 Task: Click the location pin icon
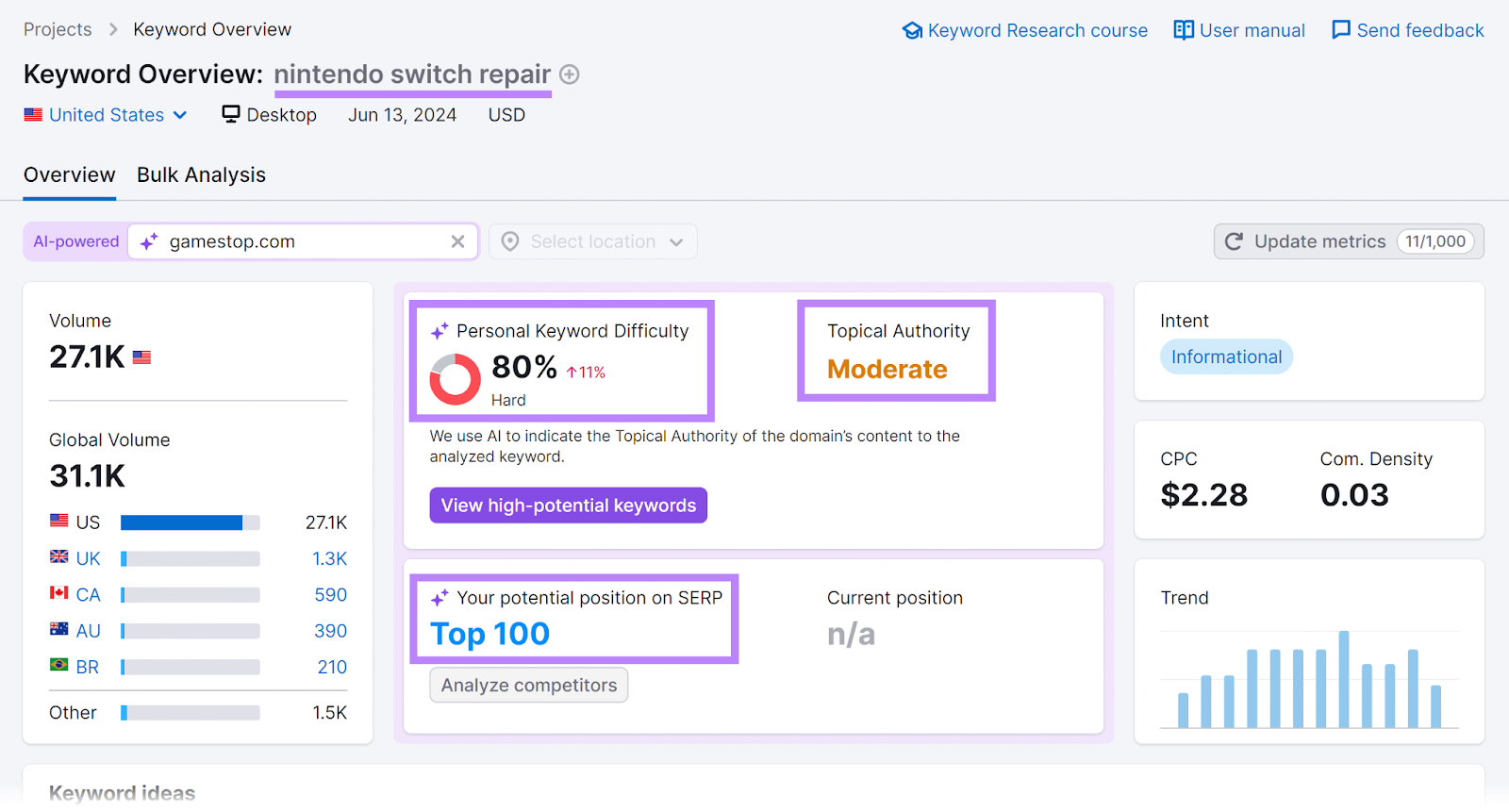click(509, 241)
